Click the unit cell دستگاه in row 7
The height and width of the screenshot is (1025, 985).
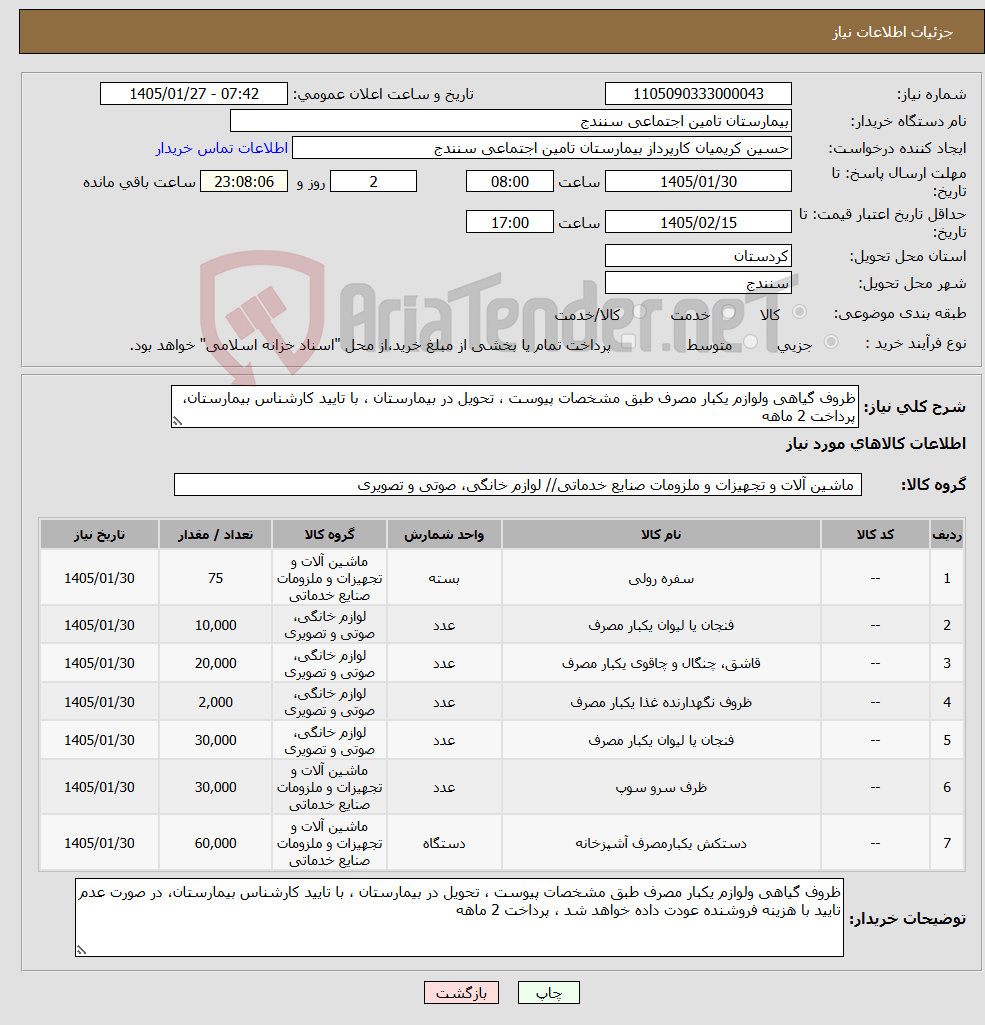444,843
